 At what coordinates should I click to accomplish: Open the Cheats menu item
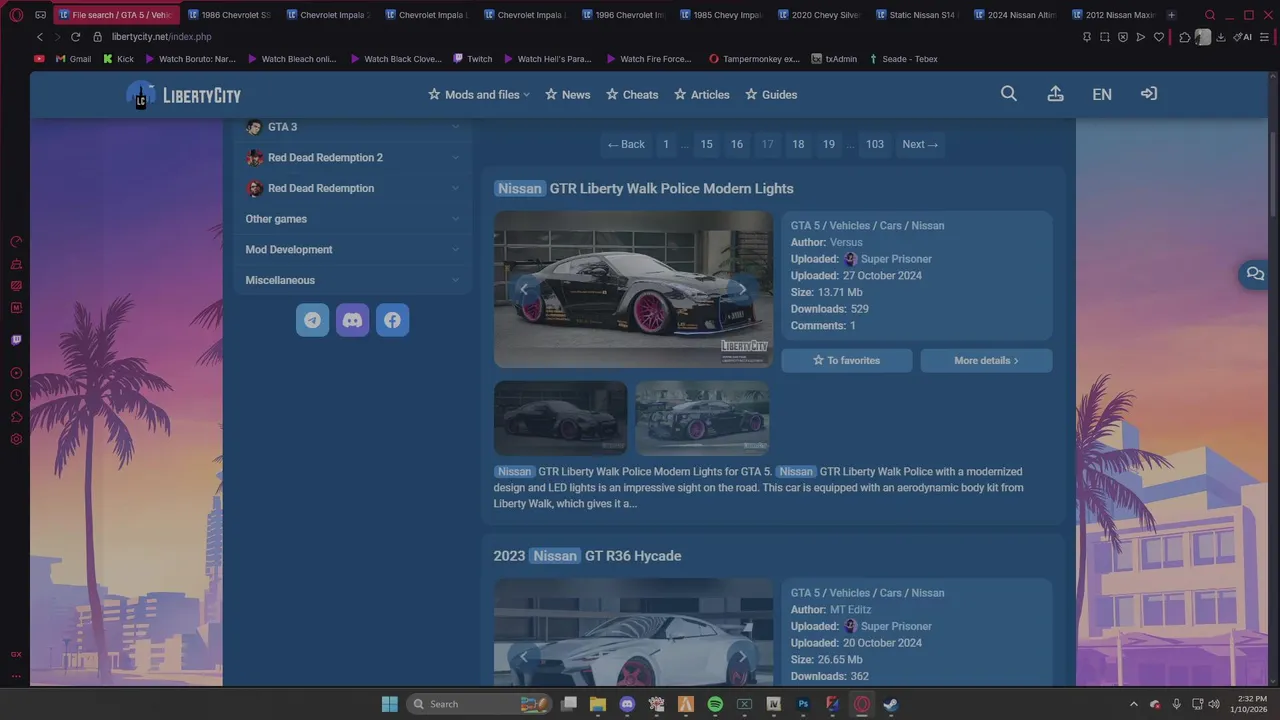[x=632, y=95]
